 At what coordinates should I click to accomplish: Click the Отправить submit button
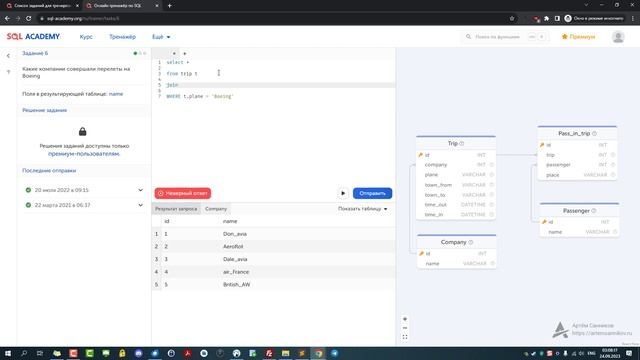tap(372, 193)
